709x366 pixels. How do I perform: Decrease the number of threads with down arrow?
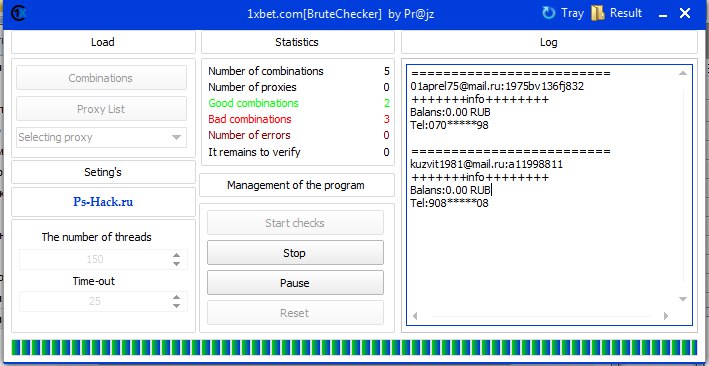pyautogui.click(x=176, y=264)
